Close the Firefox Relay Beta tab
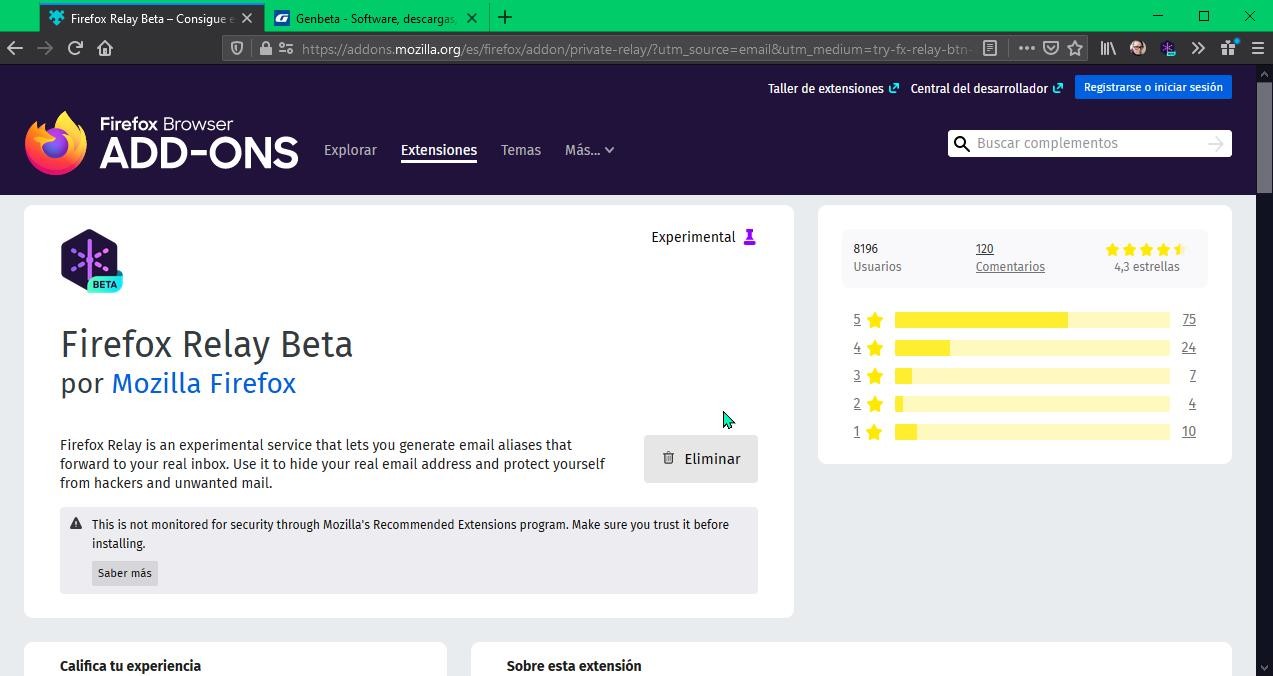 point(247,18)
